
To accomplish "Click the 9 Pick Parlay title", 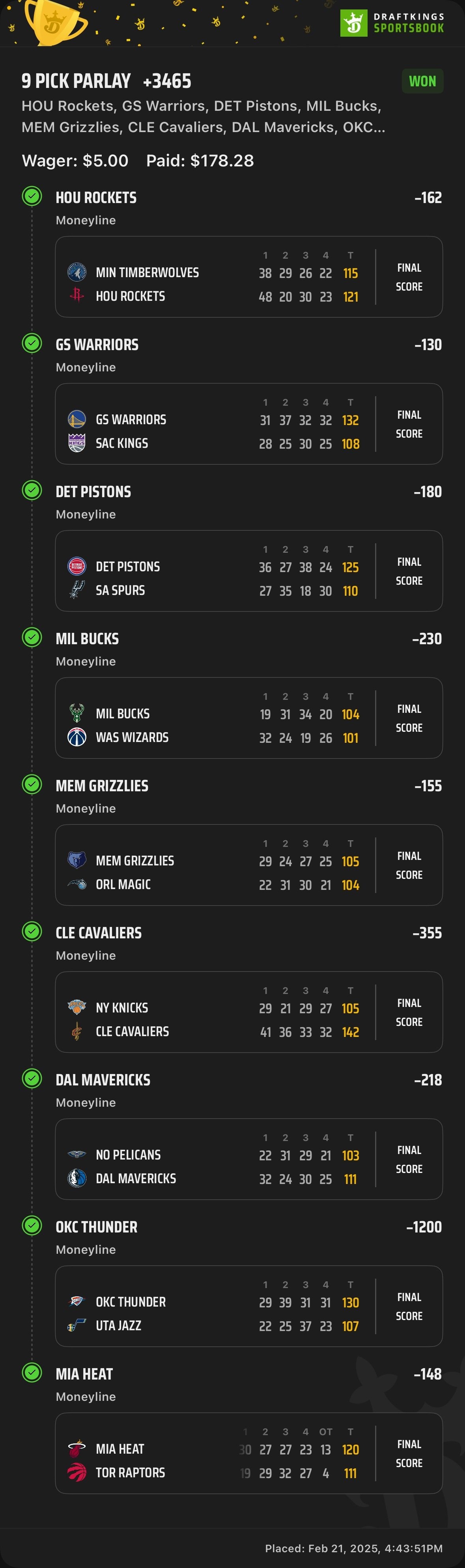I will pos(76,81).
